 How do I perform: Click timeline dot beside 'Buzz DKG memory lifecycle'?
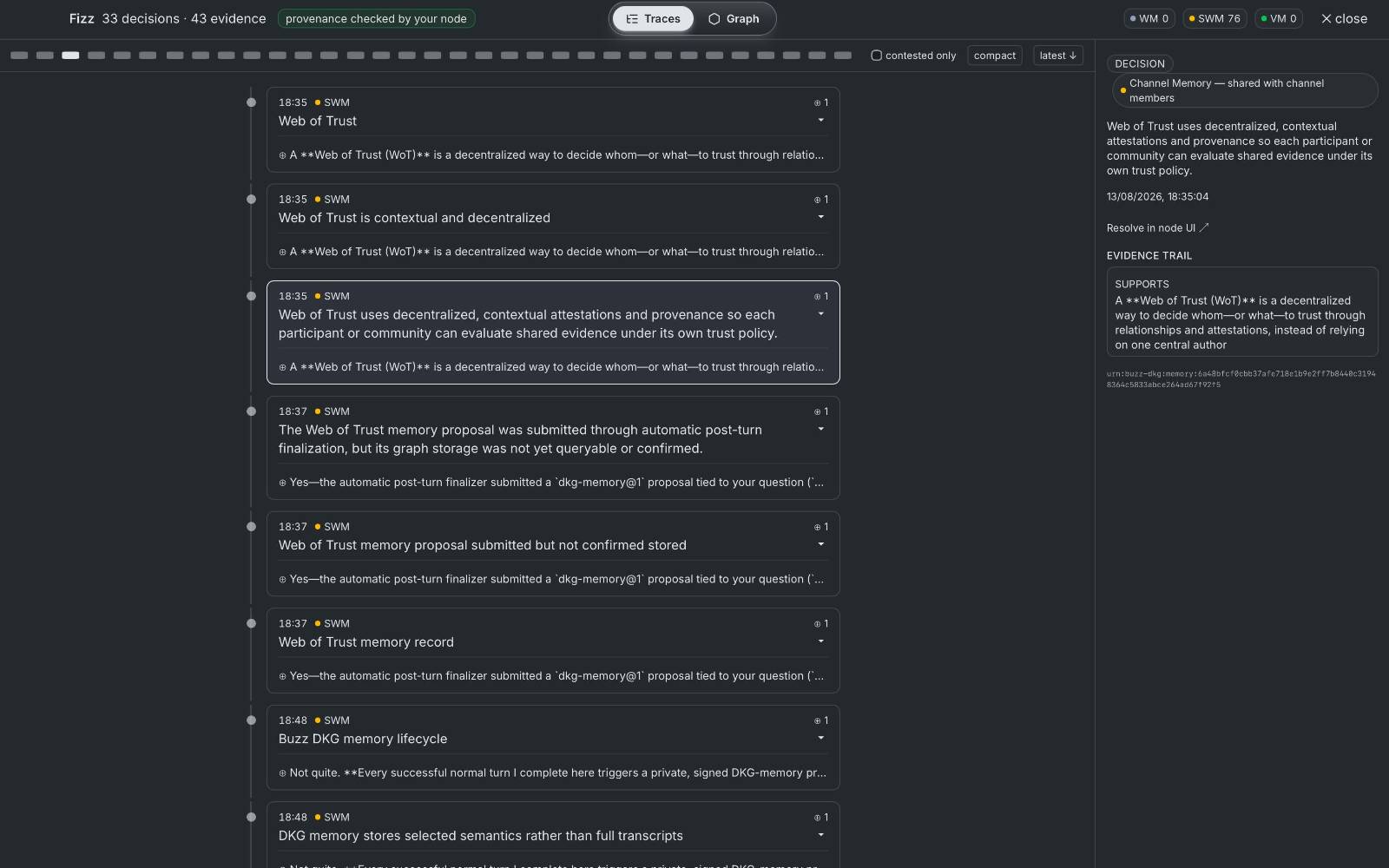point(251,720)
